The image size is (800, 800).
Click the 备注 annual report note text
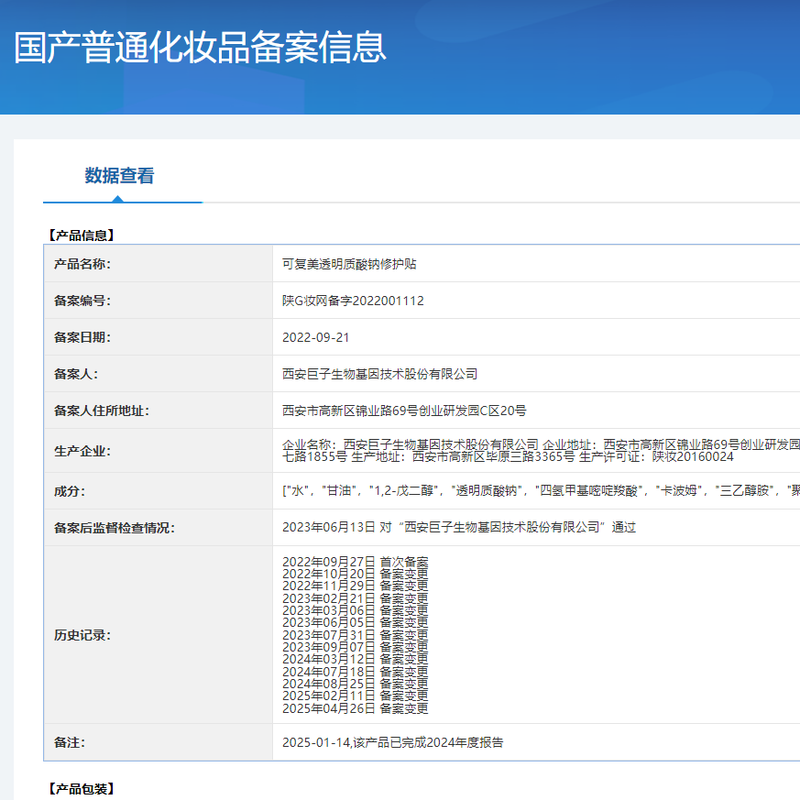393,743
